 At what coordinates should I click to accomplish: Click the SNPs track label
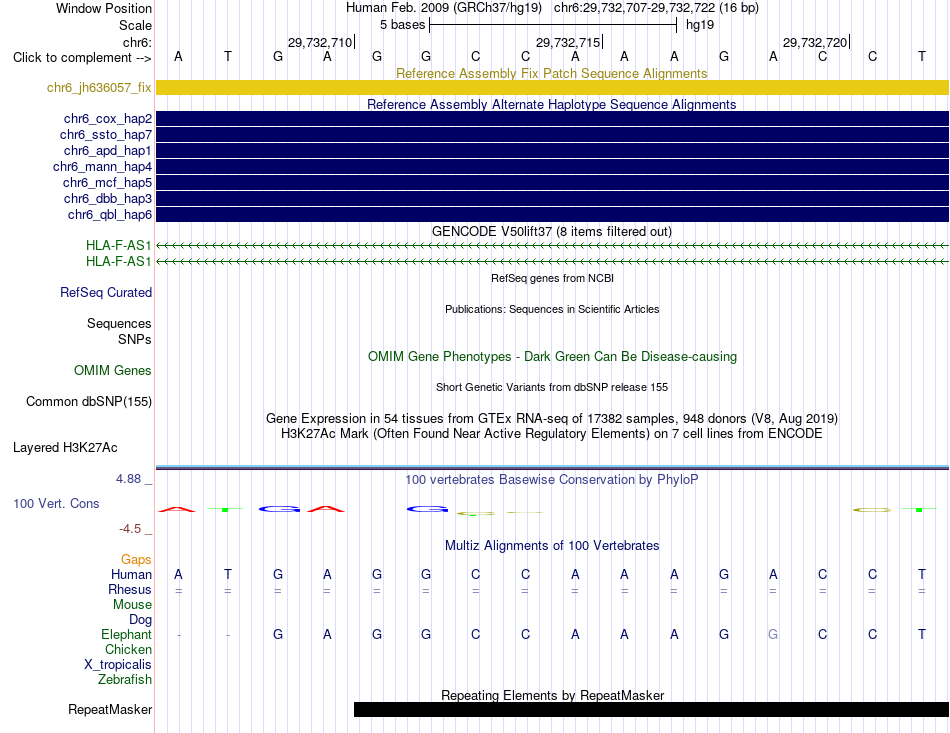click(x=135, y=339)
